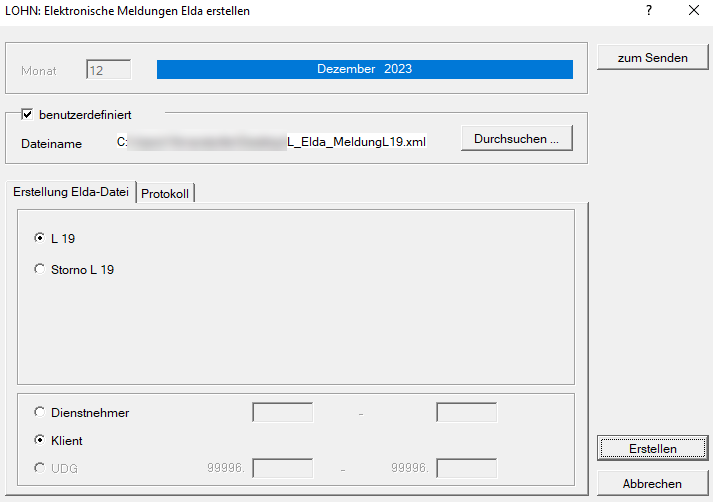Click the first UDG 99996 number field
This screenshot has height=502, width=713.
click(x=282, y=468)
